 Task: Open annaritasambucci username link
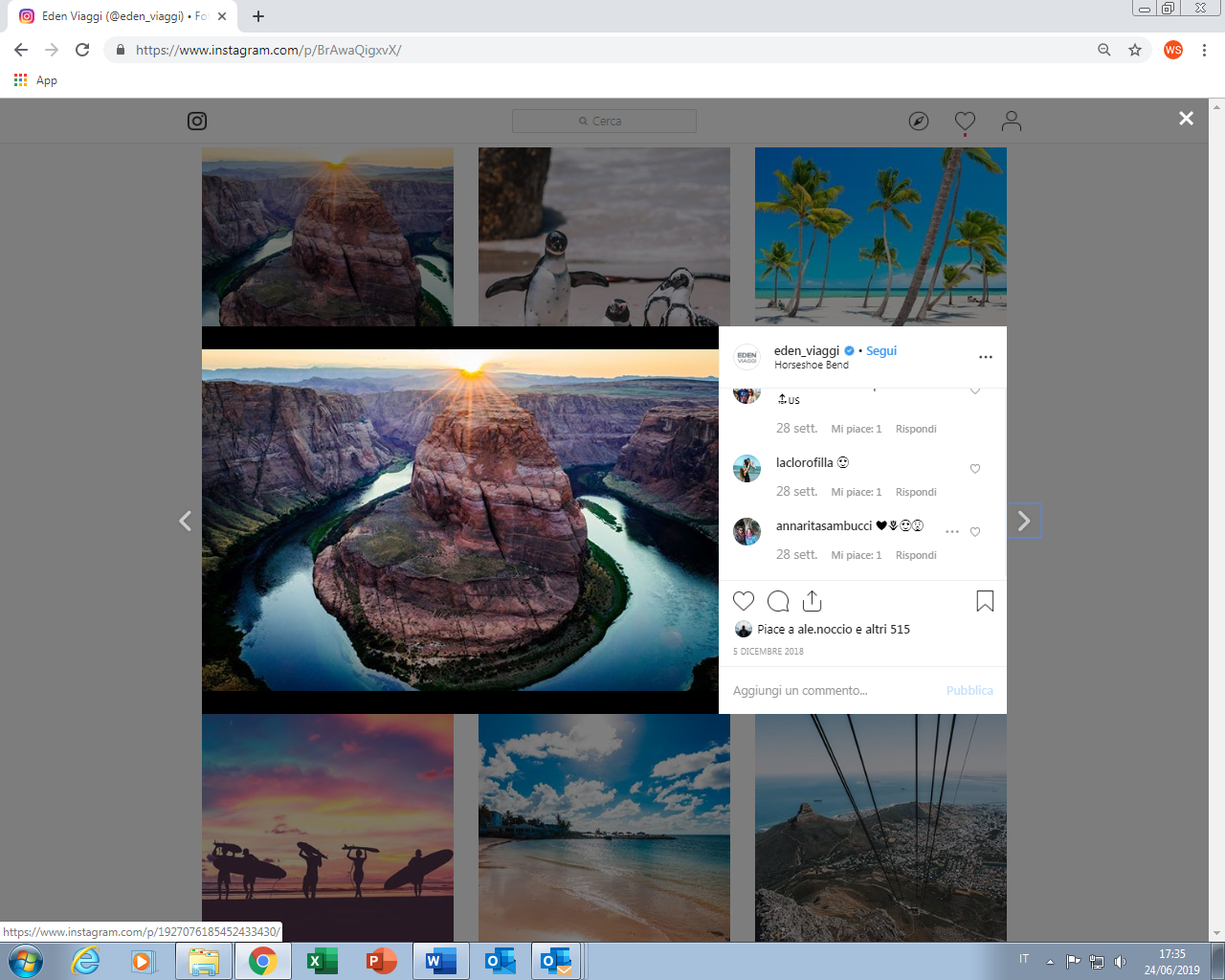(x=824, y=525)
